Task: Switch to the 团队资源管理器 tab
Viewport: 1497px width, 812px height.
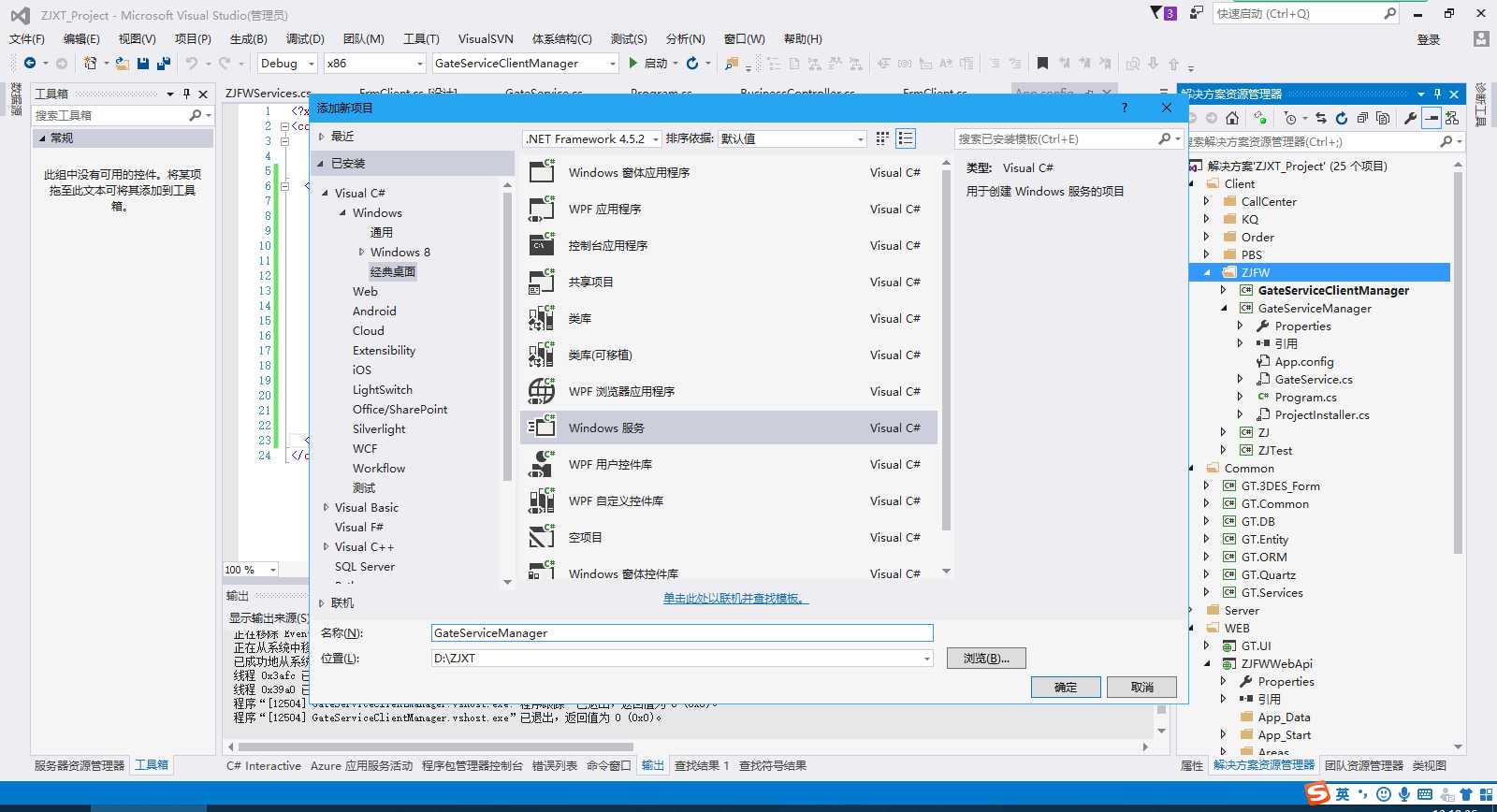Action: point(1364,765)
